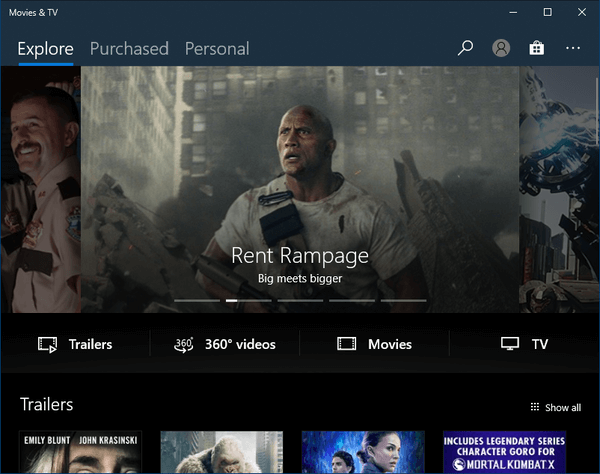Open the Movies category label
Screen dimensions: 600x474
[x=390, y=344]
